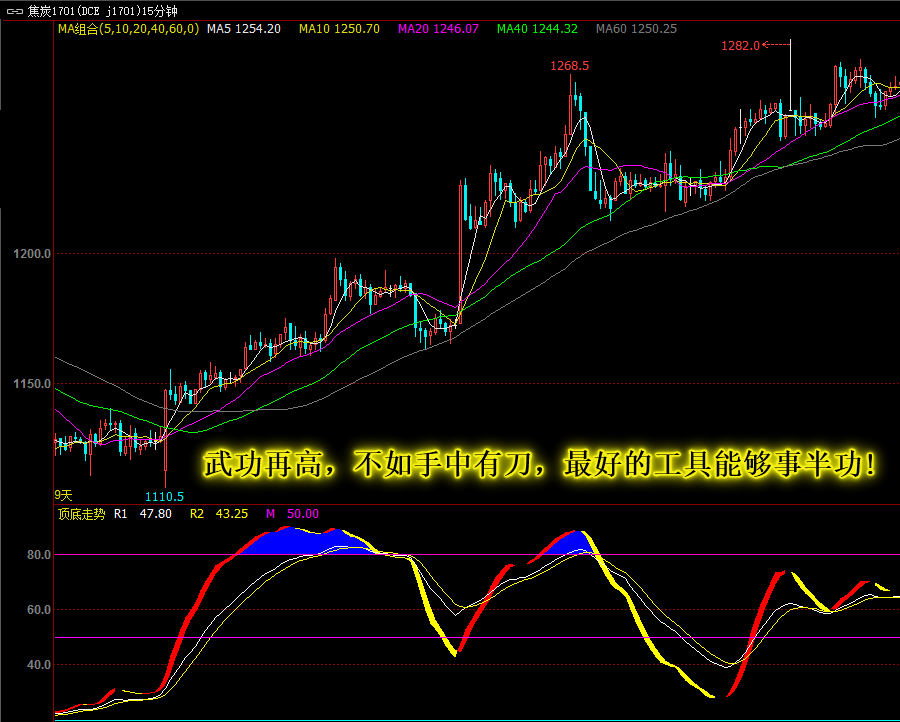
Task: Select the MA5 1254.20 value
Action: coord(244,29)
